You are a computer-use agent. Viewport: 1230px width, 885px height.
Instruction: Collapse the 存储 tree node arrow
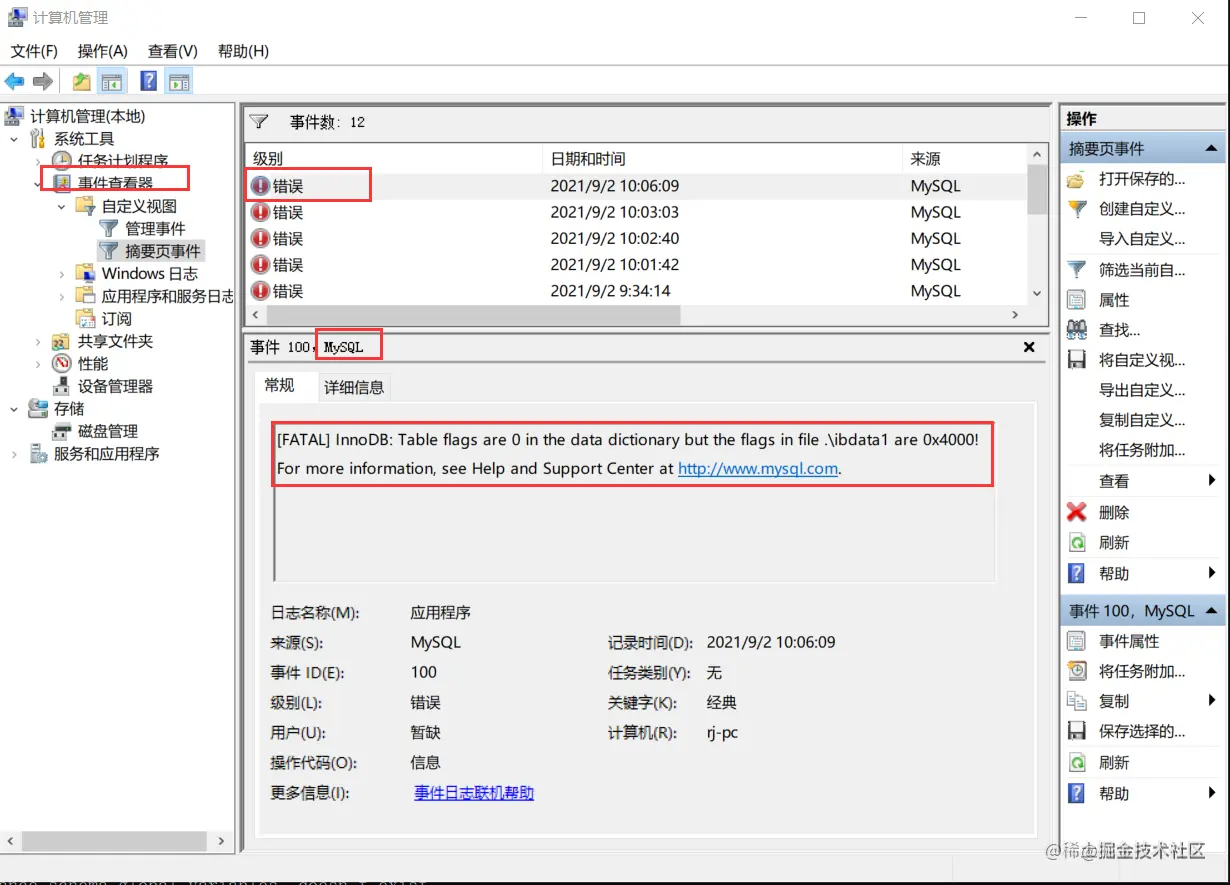pyautogui.click(x=14, y=408)
